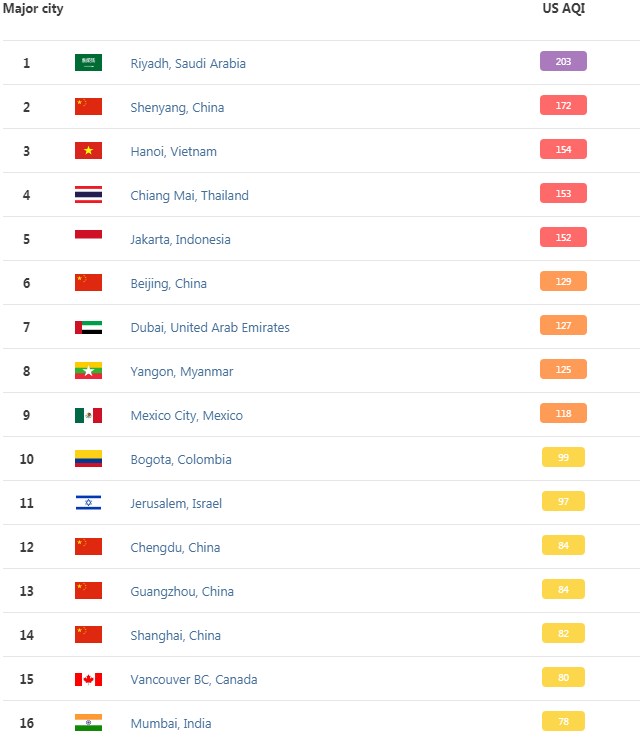Viewport: 640px width, 740px height.
Task: Click the Thailand flag icon
Action: (88, 195)
